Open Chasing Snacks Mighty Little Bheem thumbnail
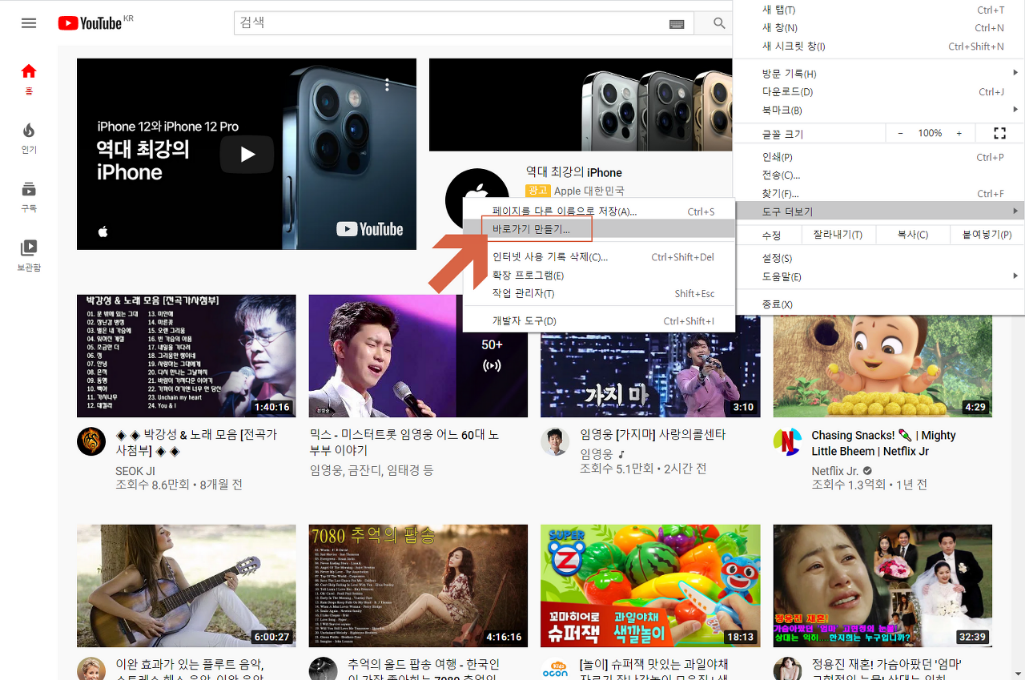The height and width of the screenshot is (680, 1025). point(882,367)
